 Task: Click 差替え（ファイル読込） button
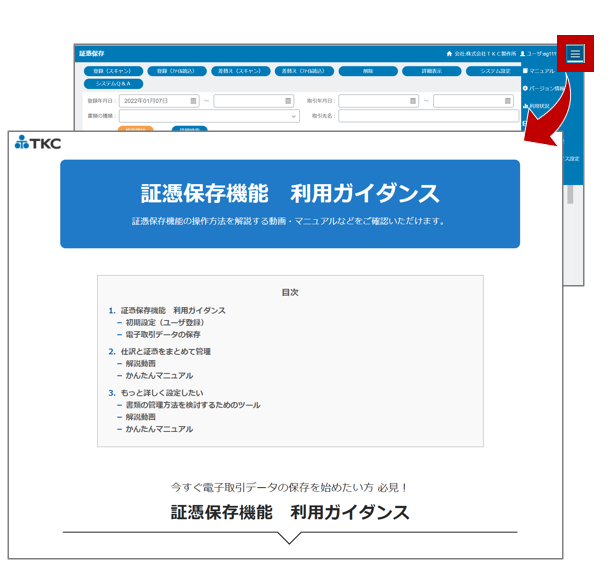[x=304, y=71]
